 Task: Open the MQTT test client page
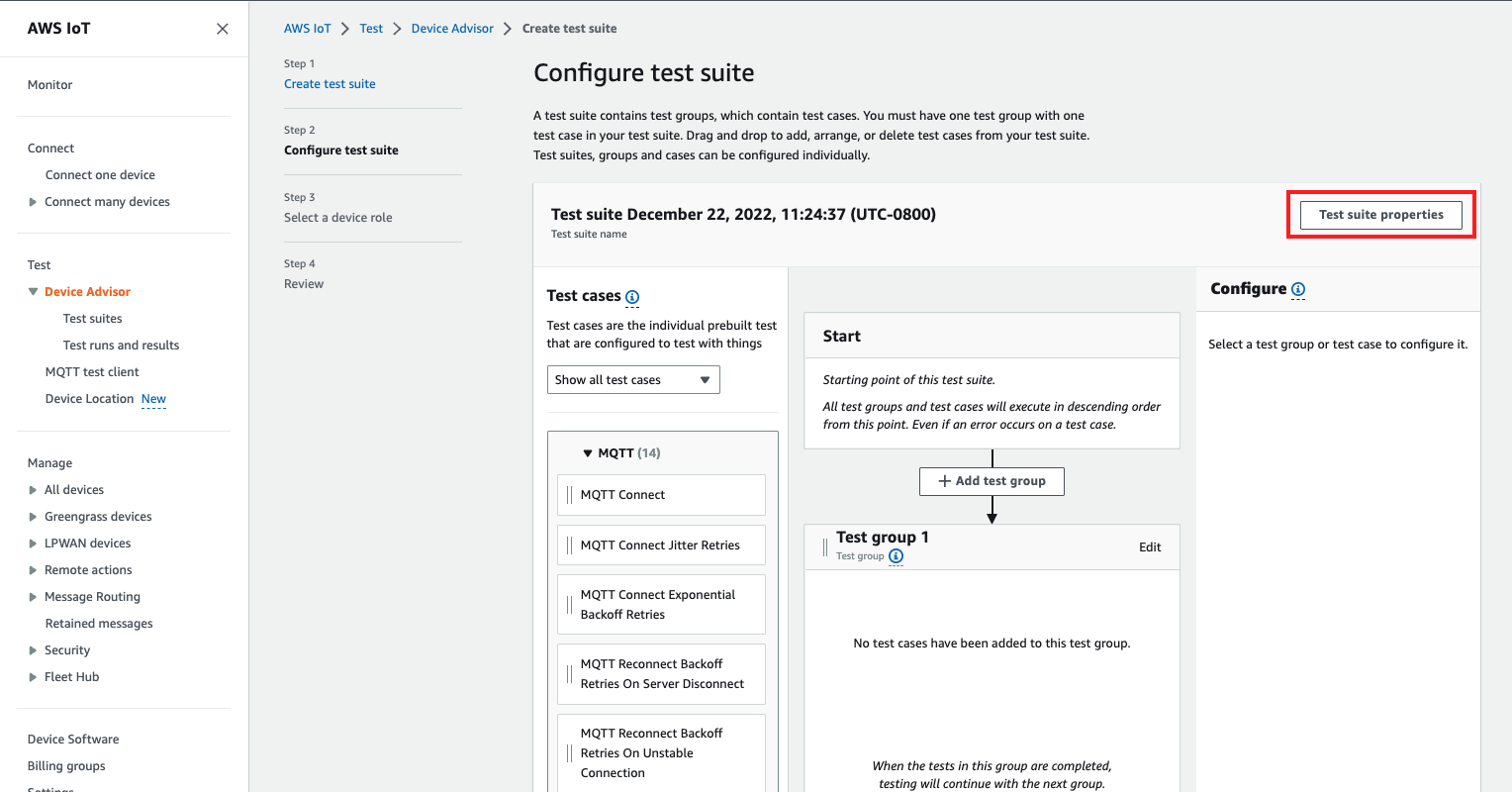pos(91,371)
